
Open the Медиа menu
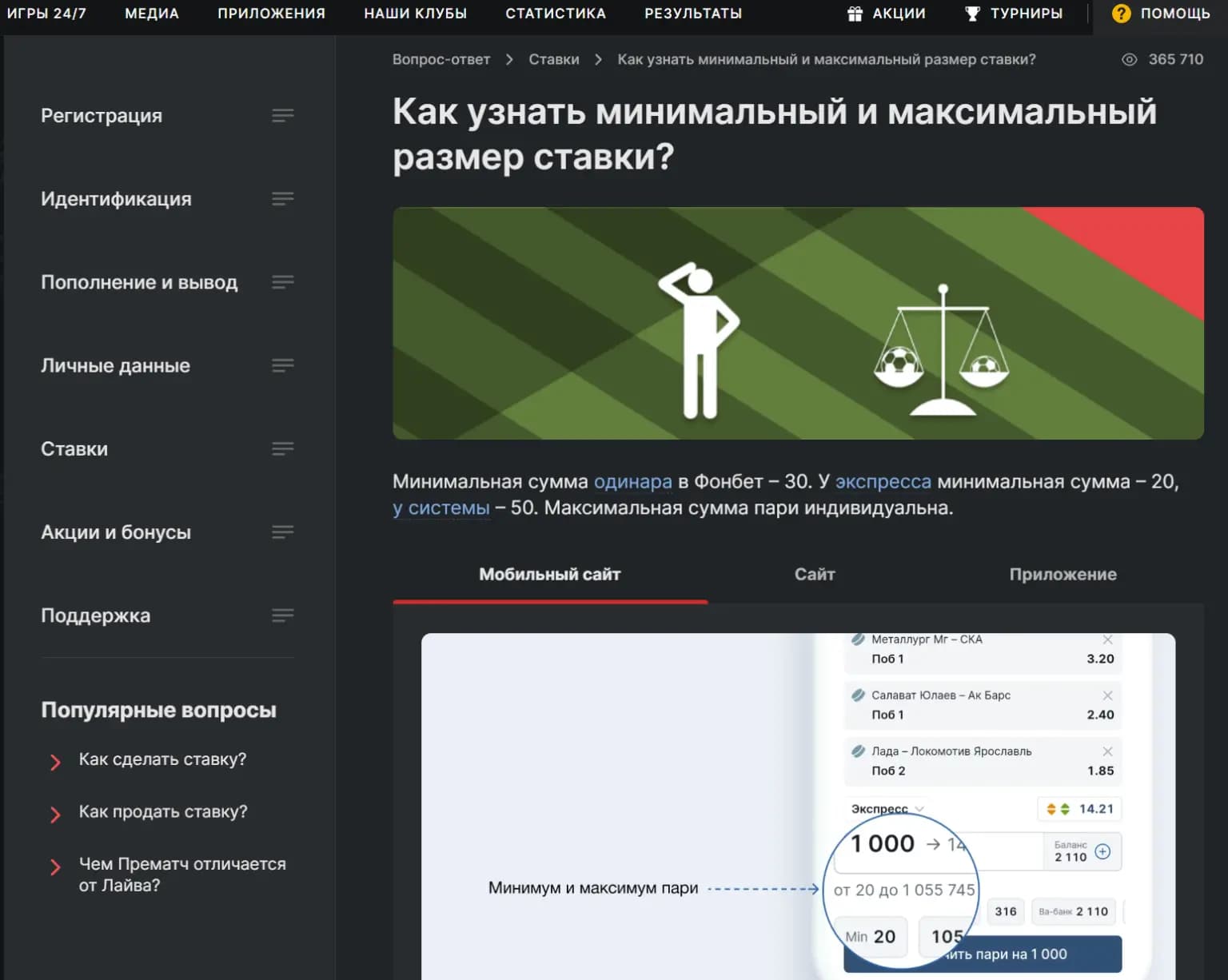152,14
